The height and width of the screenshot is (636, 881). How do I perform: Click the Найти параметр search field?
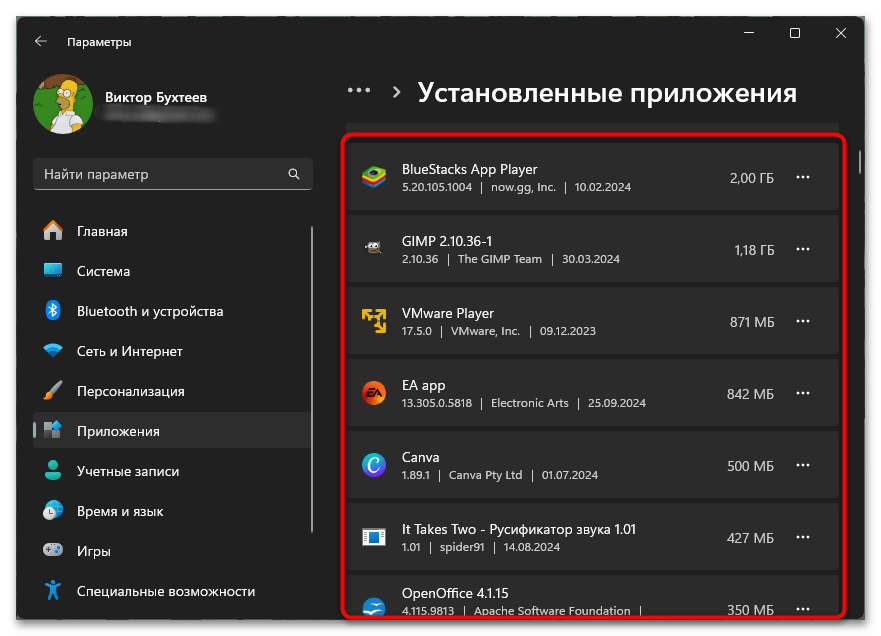coord(173,174)
